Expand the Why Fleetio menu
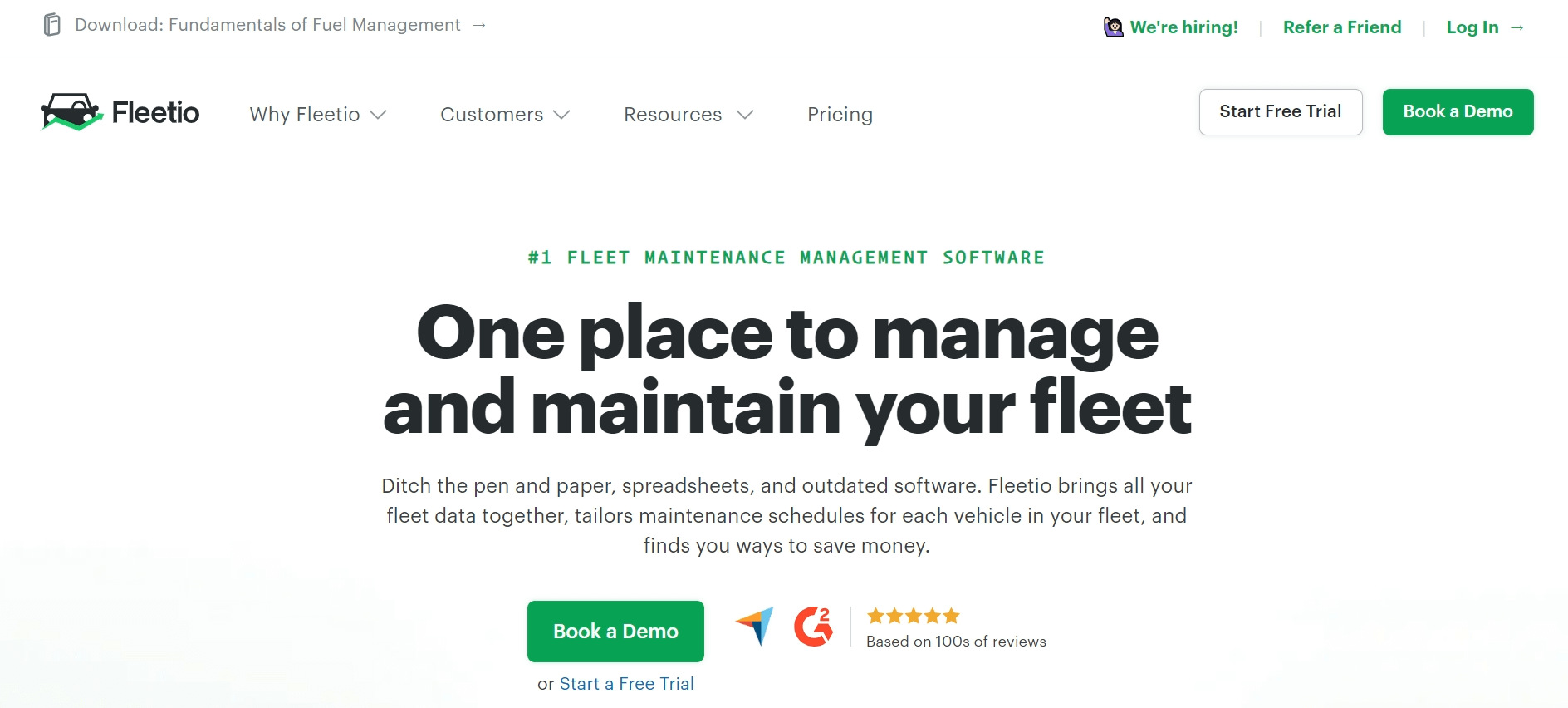 coord(318,115)
